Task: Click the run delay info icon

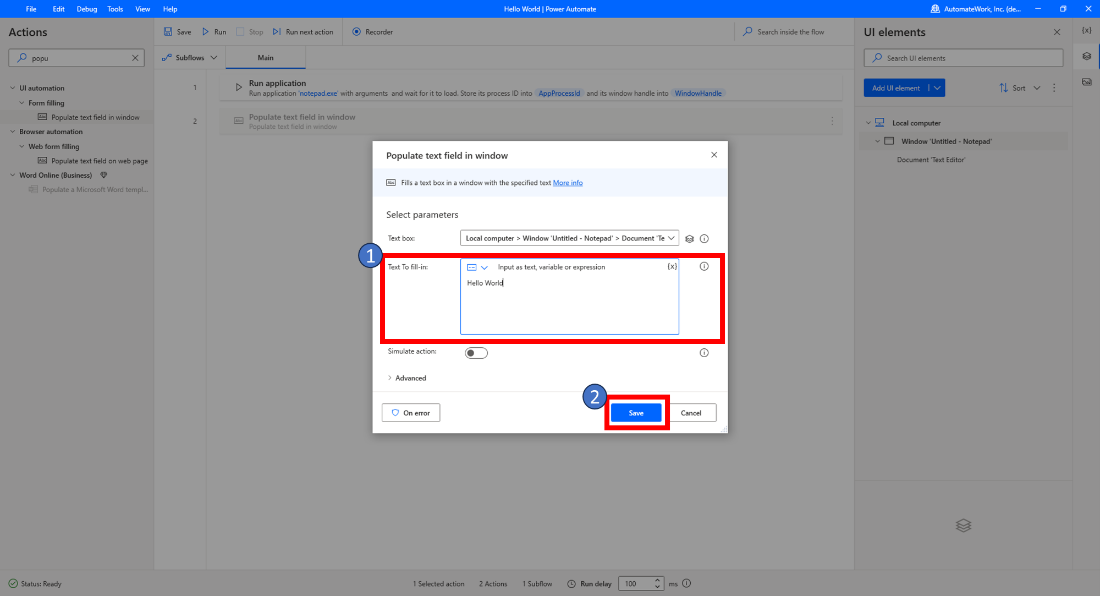Action: 687,583
